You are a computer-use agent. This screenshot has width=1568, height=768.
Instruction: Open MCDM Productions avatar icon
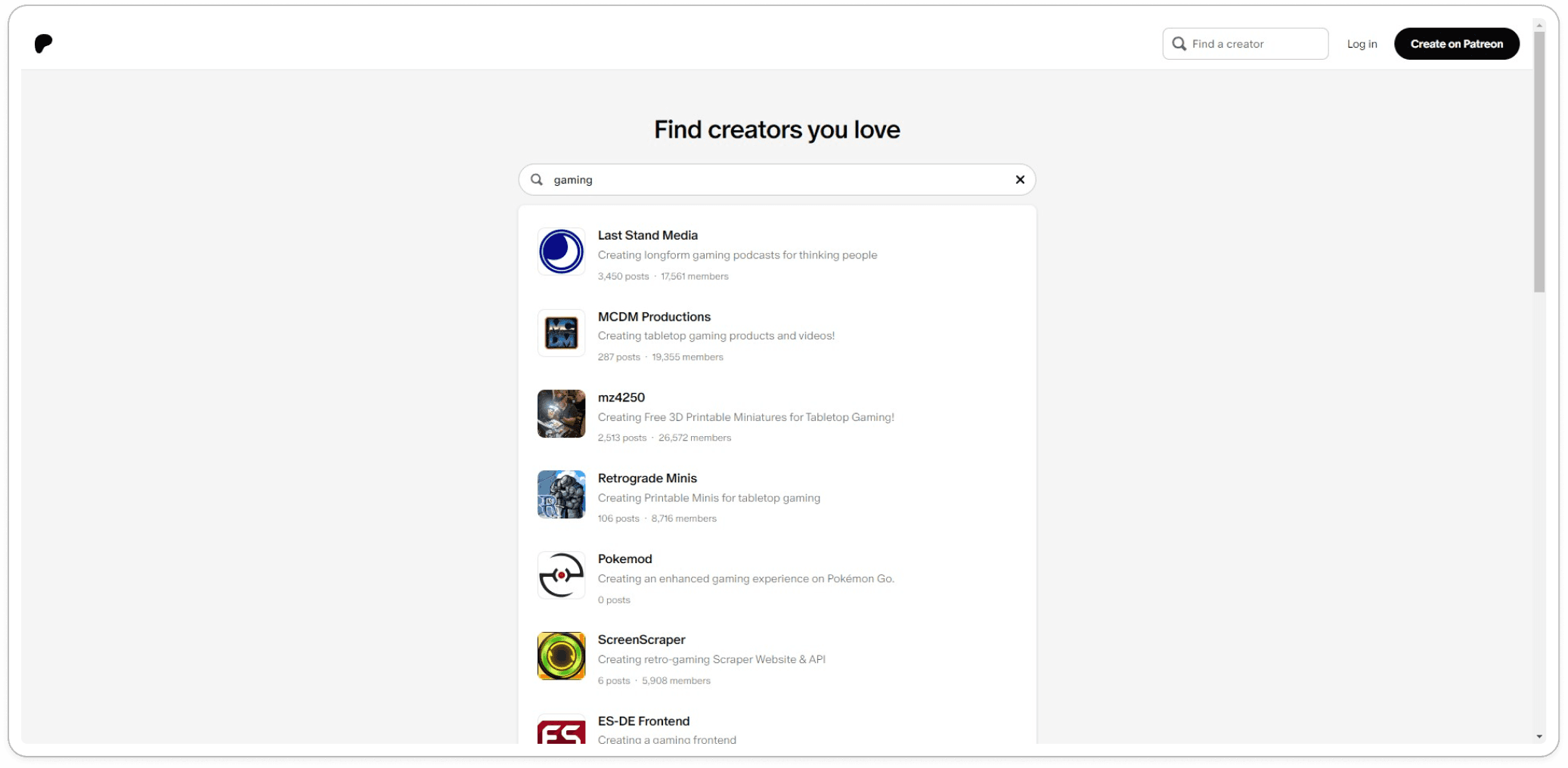pos(561,333)
